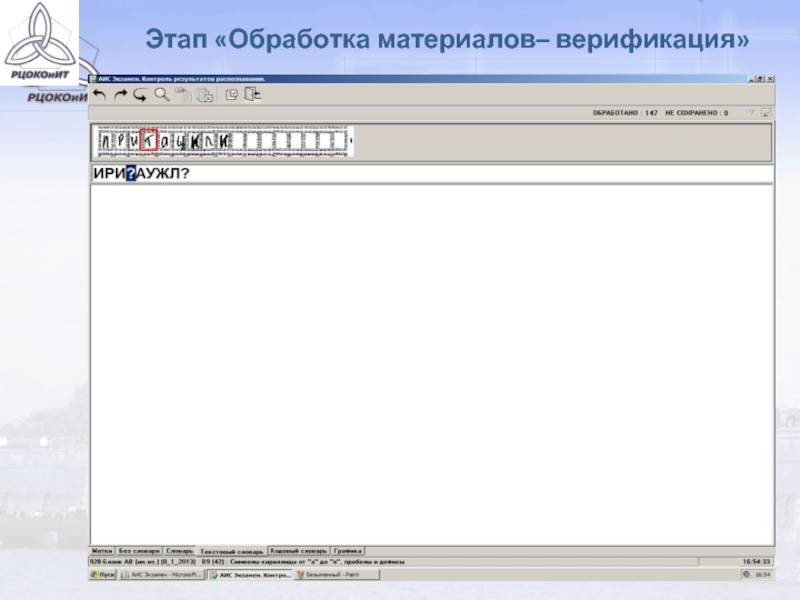Screen dimensions: 800x600
Task: Click the checkmark document toolbar icon
Action: click(x=232, y=95)
